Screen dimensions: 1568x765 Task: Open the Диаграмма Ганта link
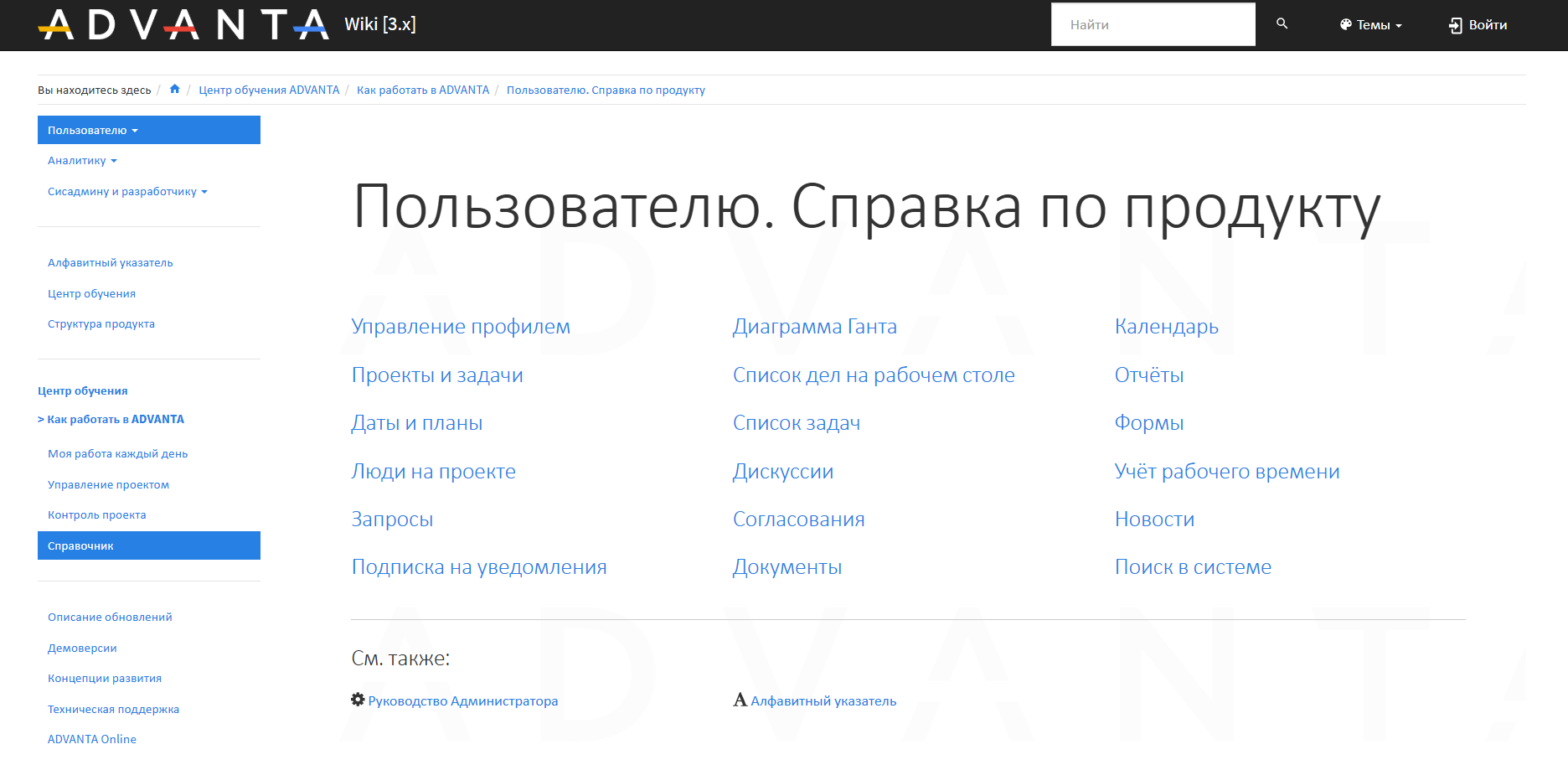click(814, 327)
